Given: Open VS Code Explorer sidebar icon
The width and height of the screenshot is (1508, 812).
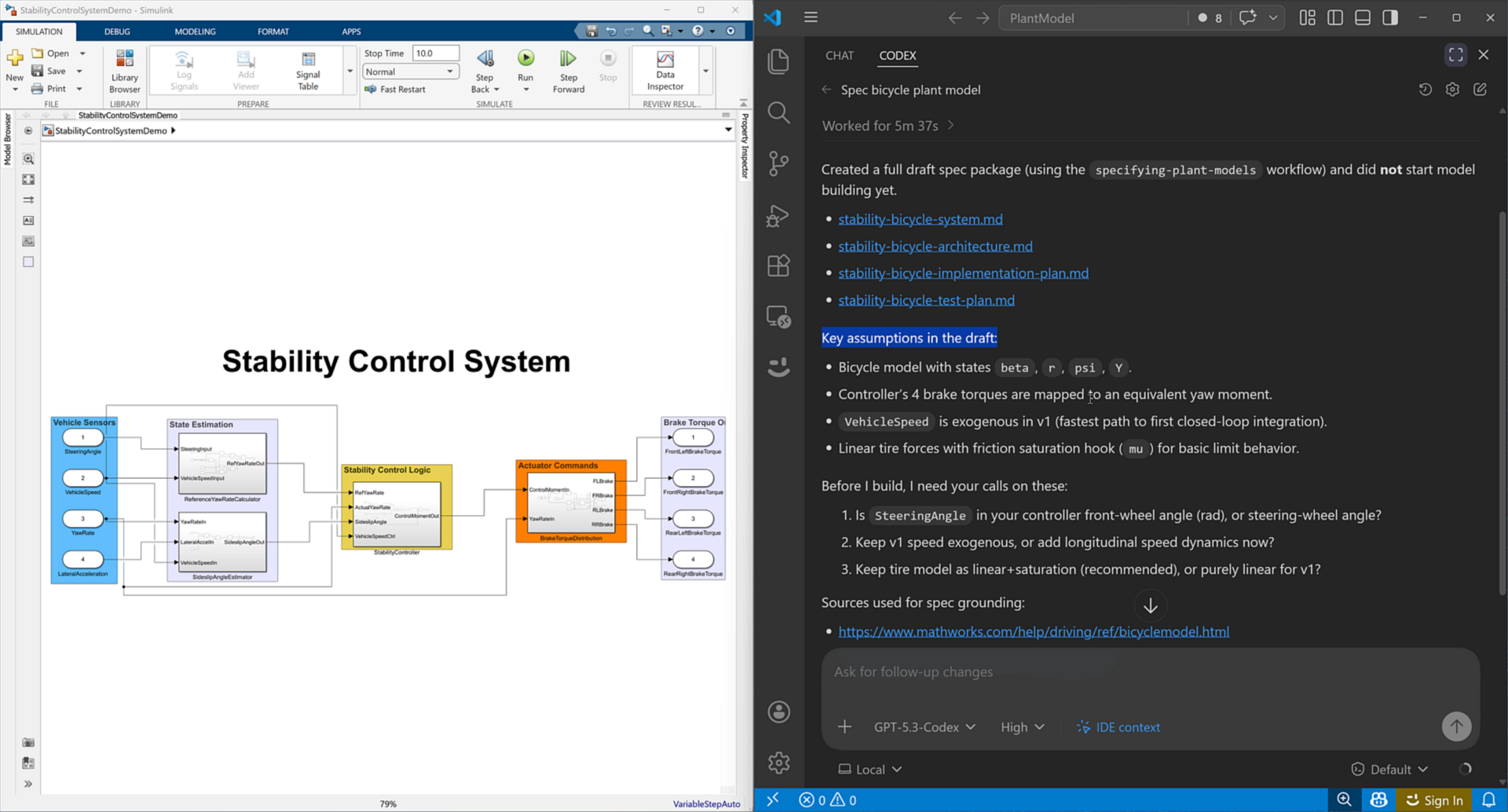Looking at the screenshot, I should (x=778, y=62).
